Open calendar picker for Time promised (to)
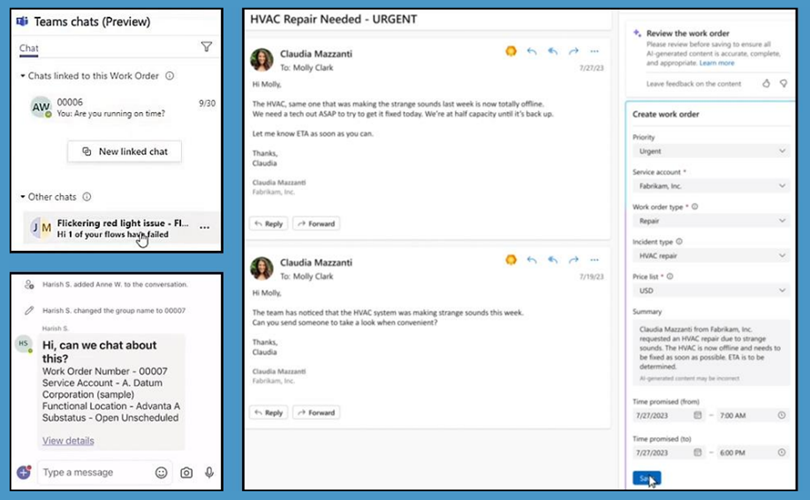Screen dimensions: 810x500 tap(697, 452)
